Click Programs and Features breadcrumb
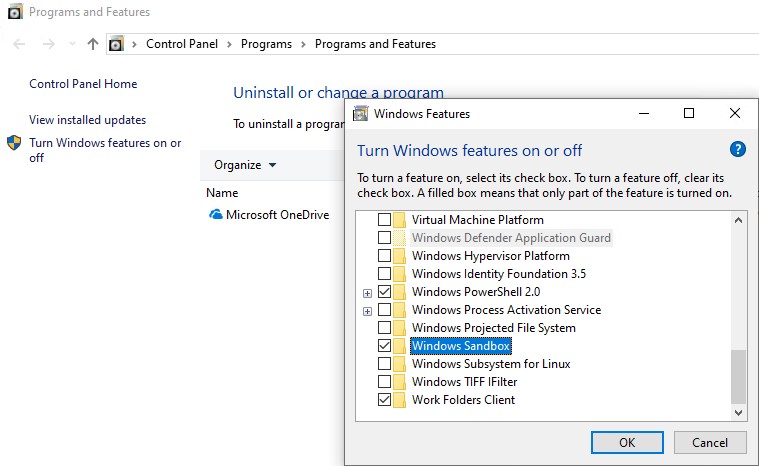The width and height of the screenshot is (759, 466). point(375,44)
